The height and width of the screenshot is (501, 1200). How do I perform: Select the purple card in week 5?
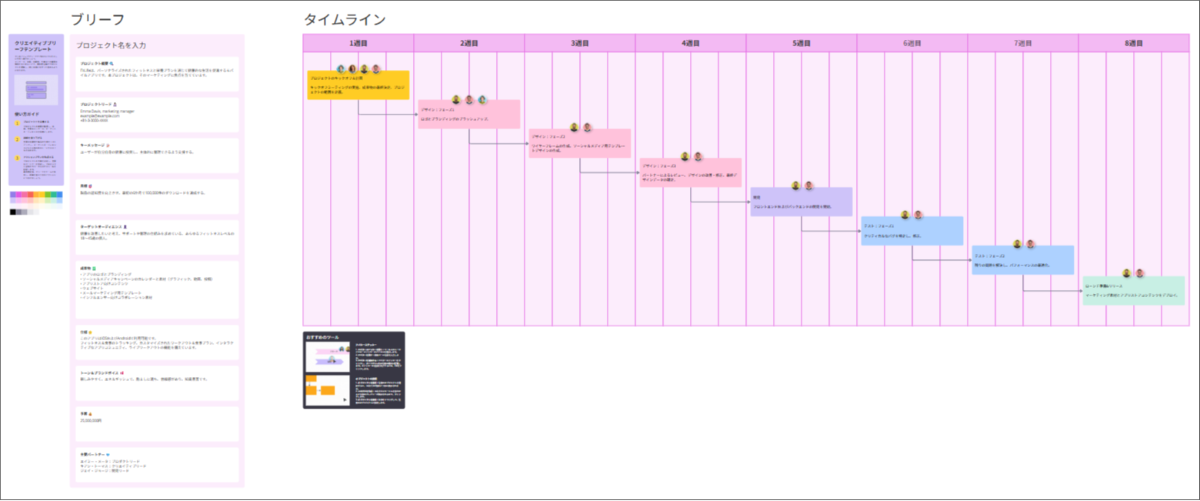click(801, 203)
